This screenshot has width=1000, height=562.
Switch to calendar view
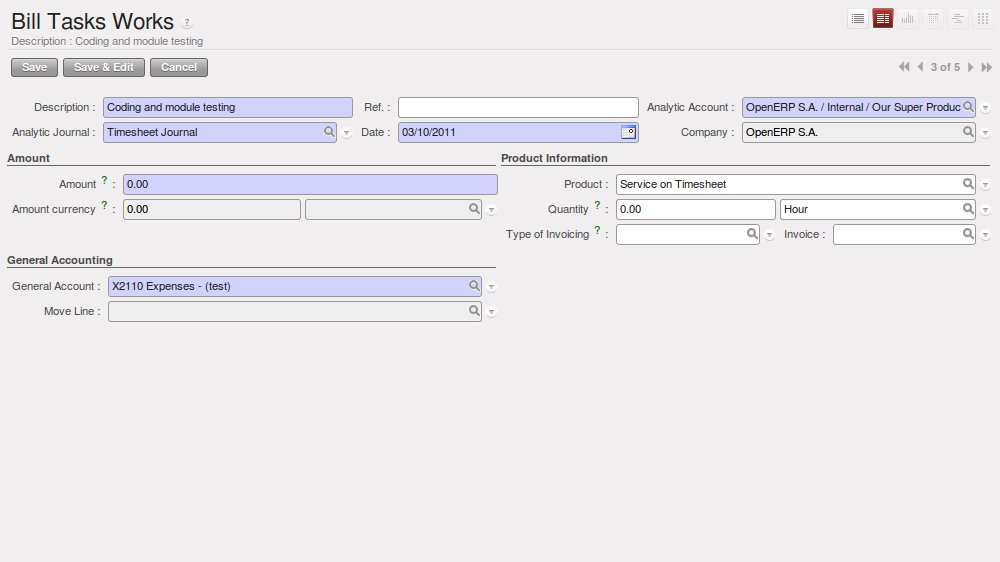coord(933,18)
